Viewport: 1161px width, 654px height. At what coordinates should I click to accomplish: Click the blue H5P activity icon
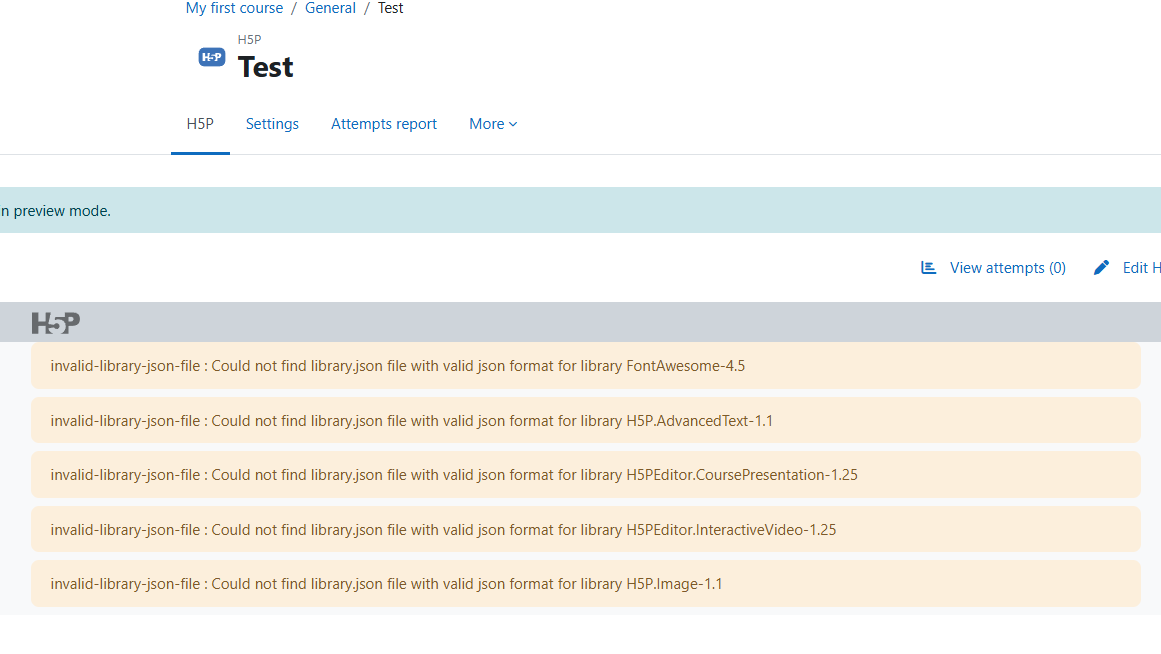(212, 57)
